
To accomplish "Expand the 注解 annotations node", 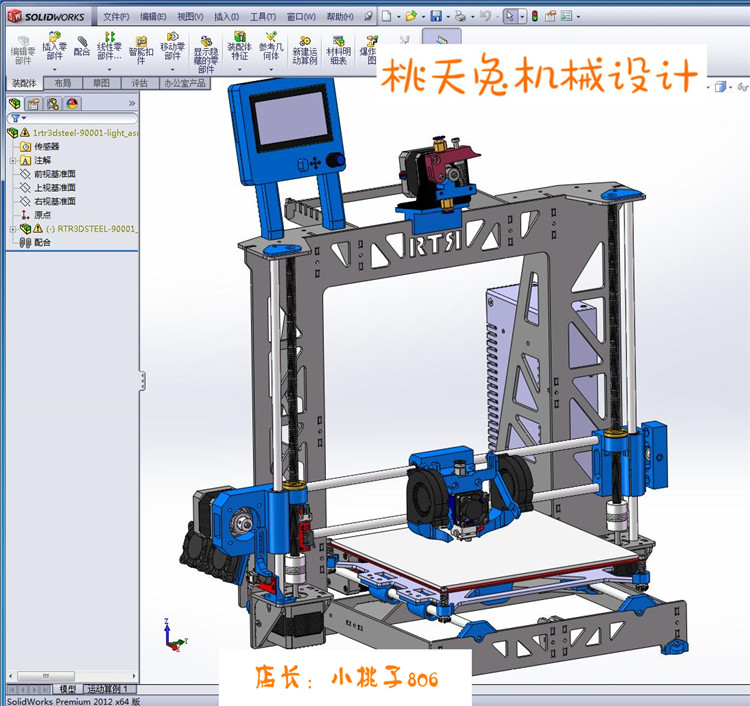I will tap(12, 161).
